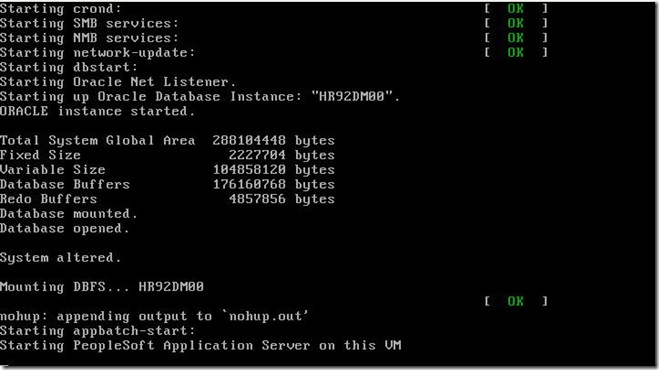Click the 'System altered.' line
Viewport: 659px width, 370px height.
pyautogui.click(x=61, y=257)
